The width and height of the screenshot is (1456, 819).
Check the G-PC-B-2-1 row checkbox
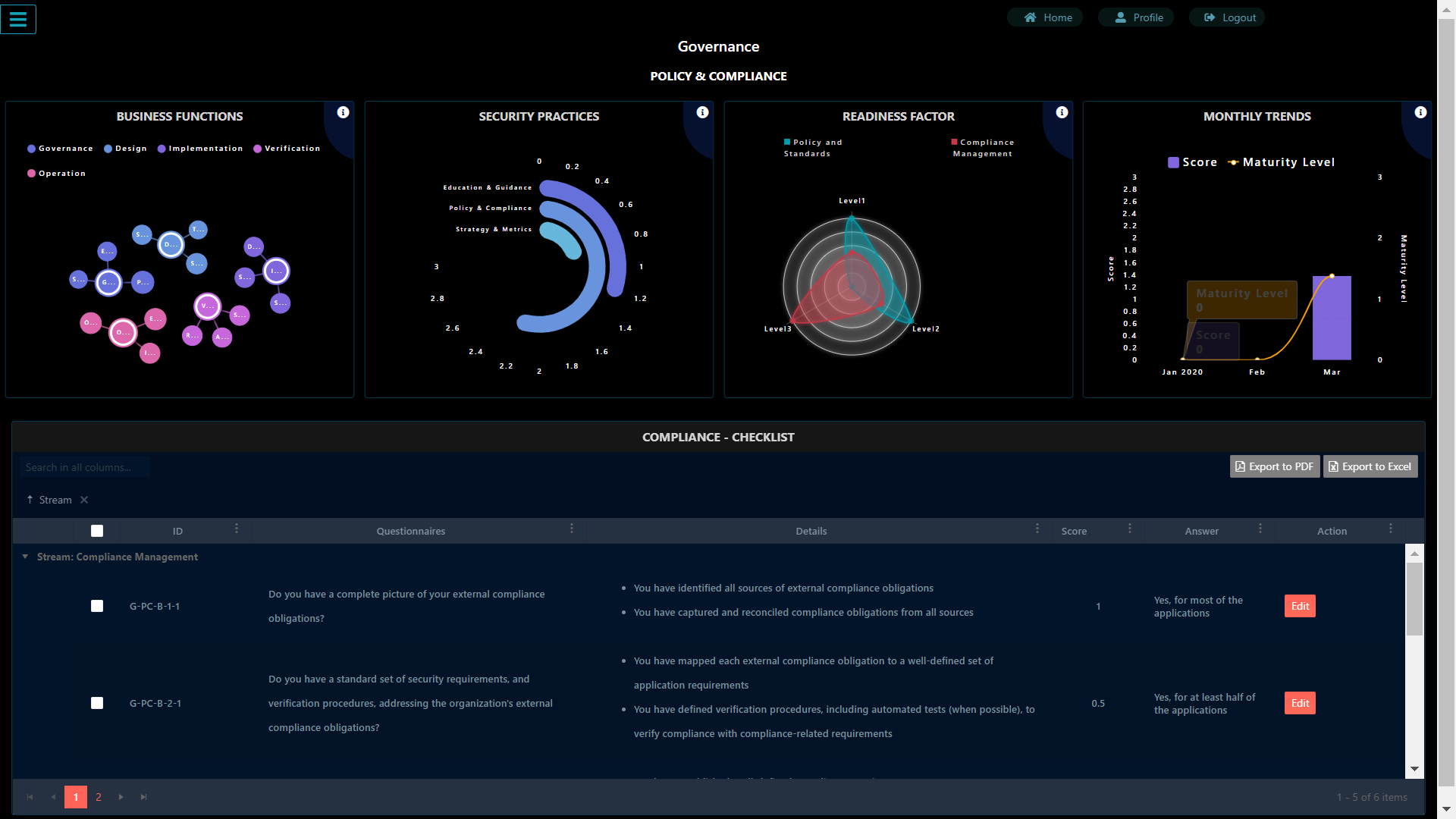pos(97,703)
